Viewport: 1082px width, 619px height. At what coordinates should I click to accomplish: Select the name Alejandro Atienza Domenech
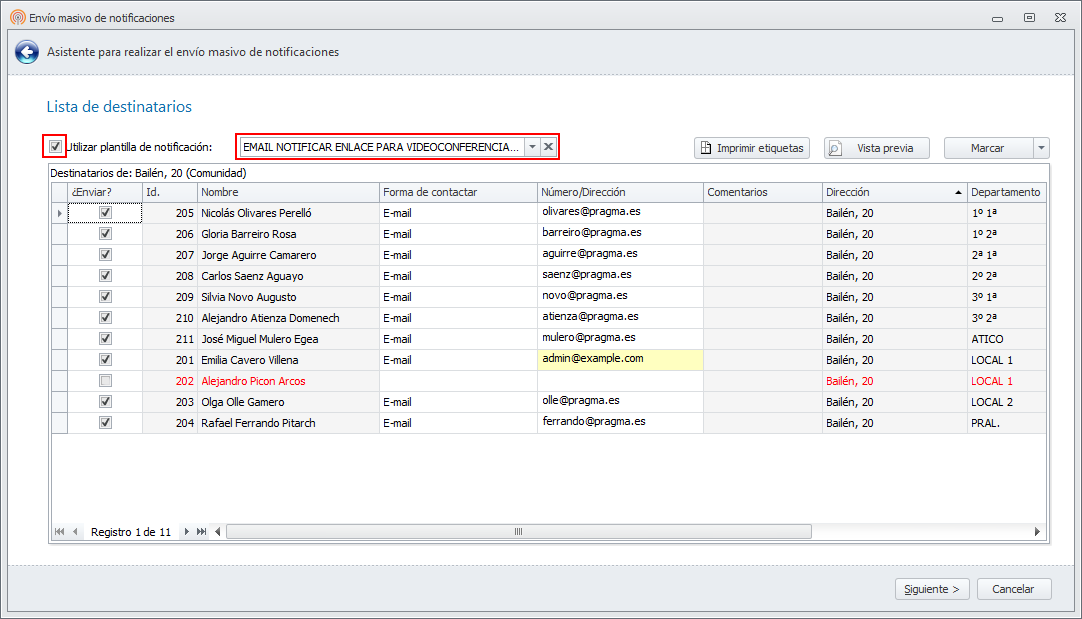click(x=270, y=317)
